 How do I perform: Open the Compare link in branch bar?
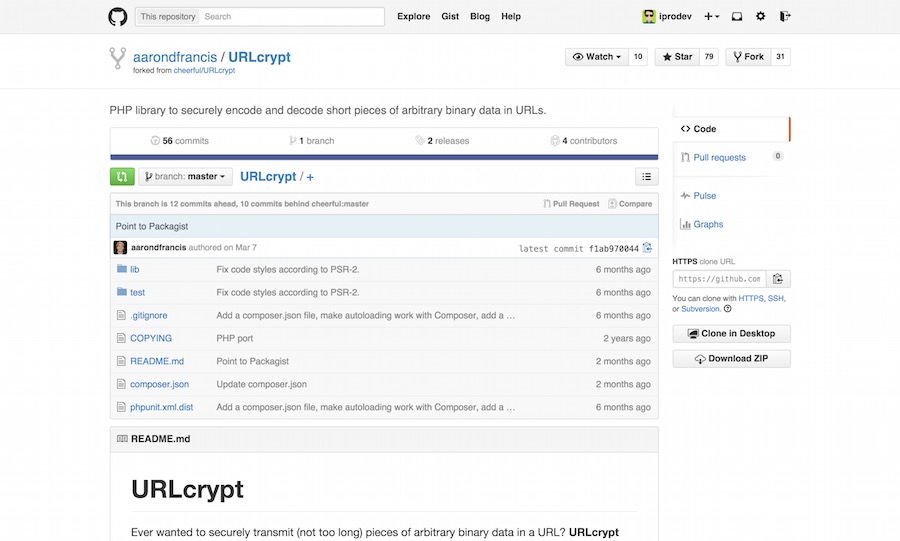tap(630, 204)
